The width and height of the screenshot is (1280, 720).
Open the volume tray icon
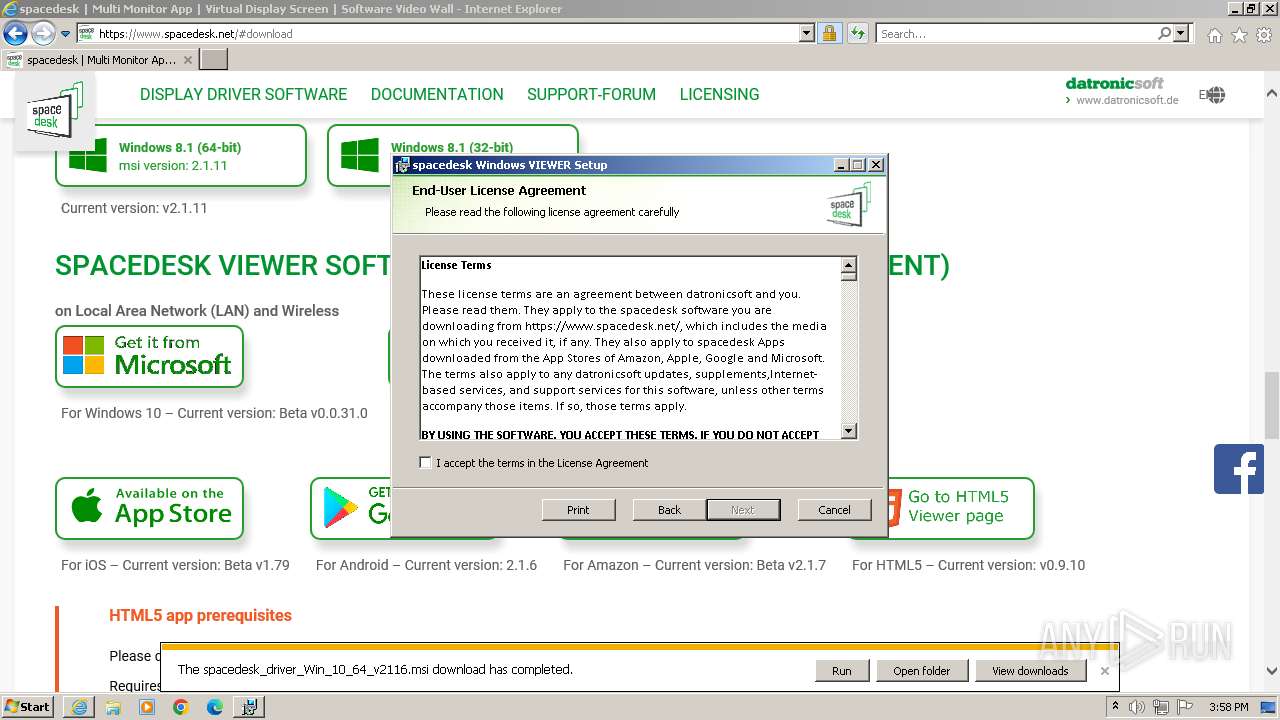1137,707
